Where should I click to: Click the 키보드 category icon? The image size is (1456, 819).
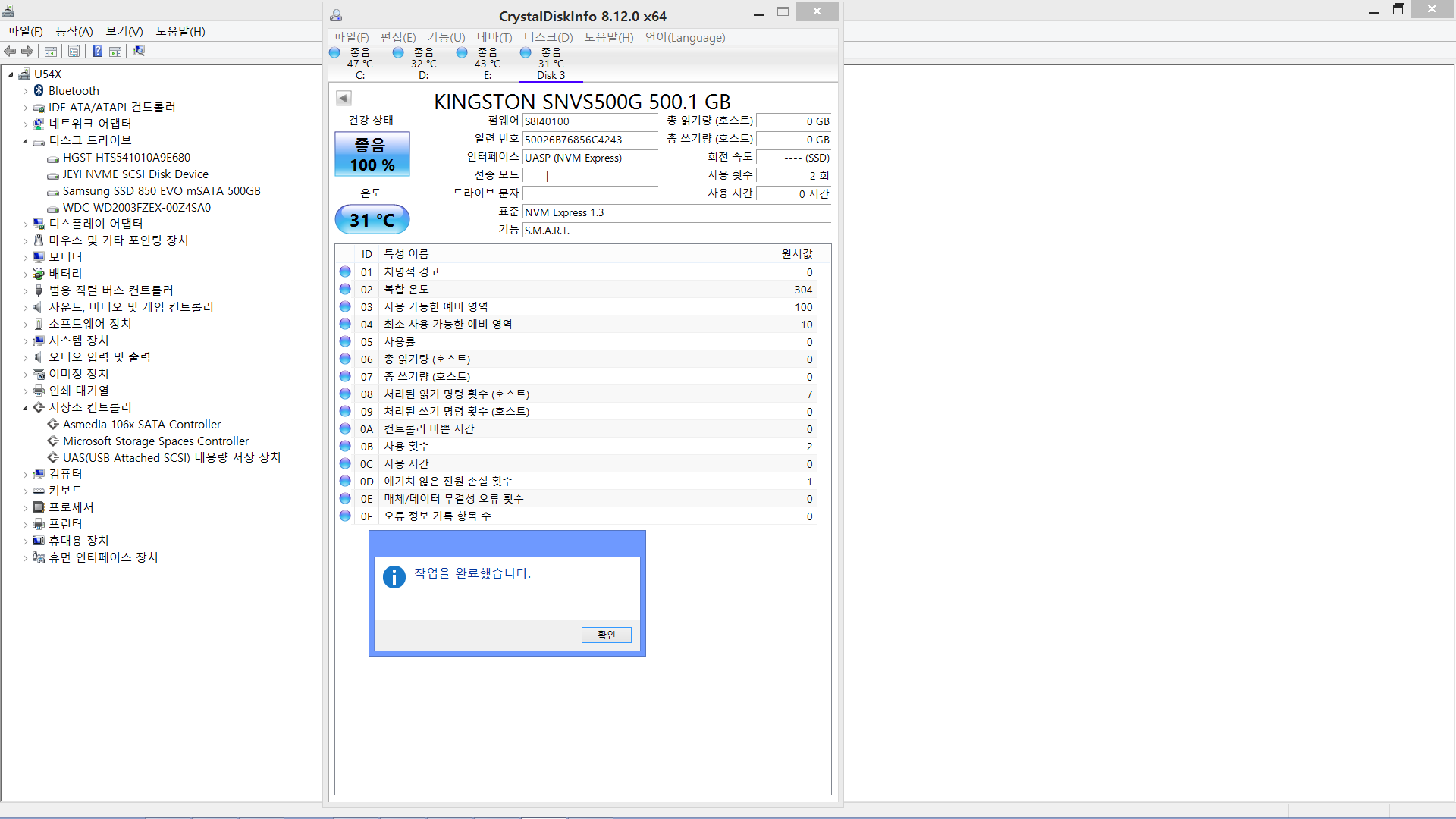tap(39, 491)
